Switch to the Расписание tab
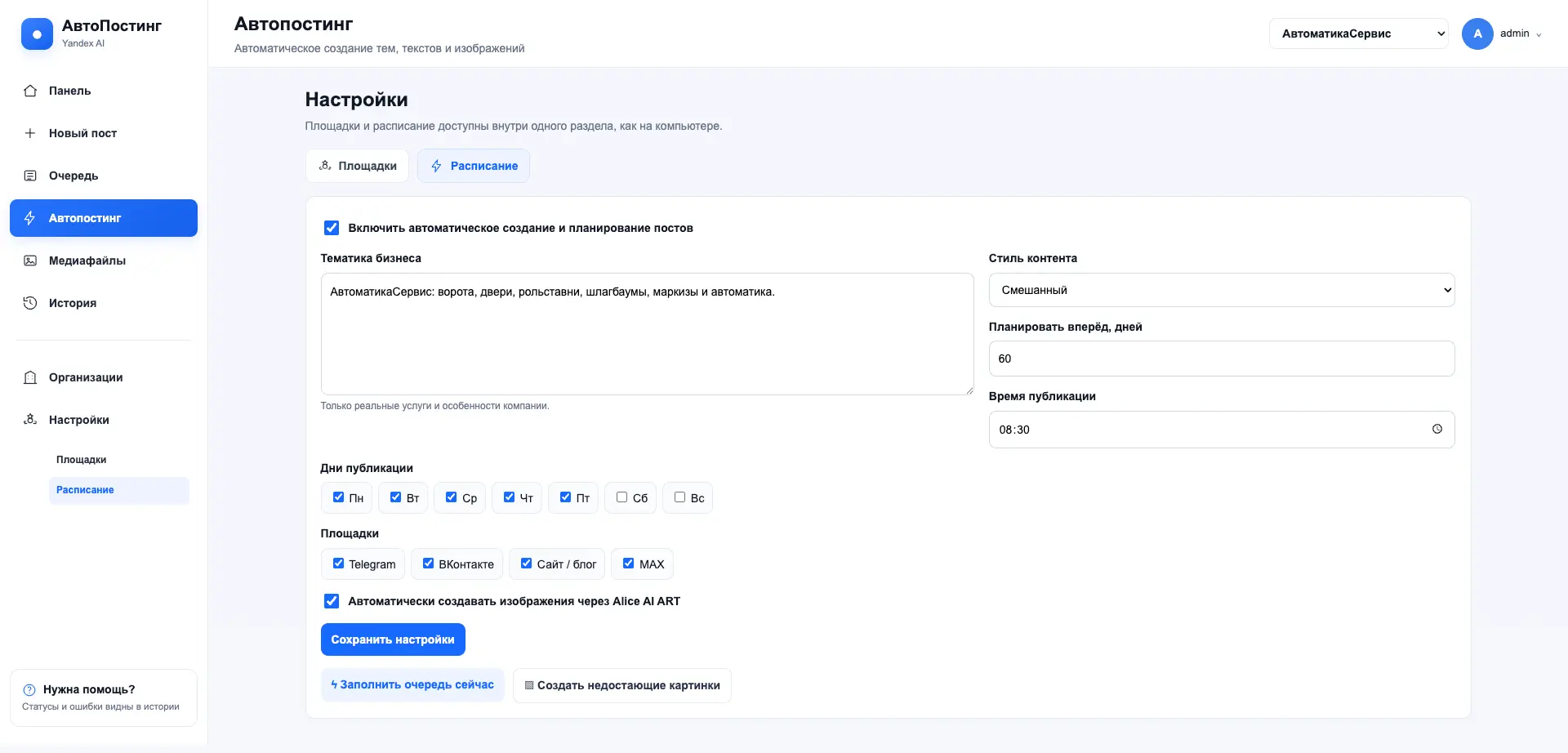 pyautogui.click(x=474, y=166)
